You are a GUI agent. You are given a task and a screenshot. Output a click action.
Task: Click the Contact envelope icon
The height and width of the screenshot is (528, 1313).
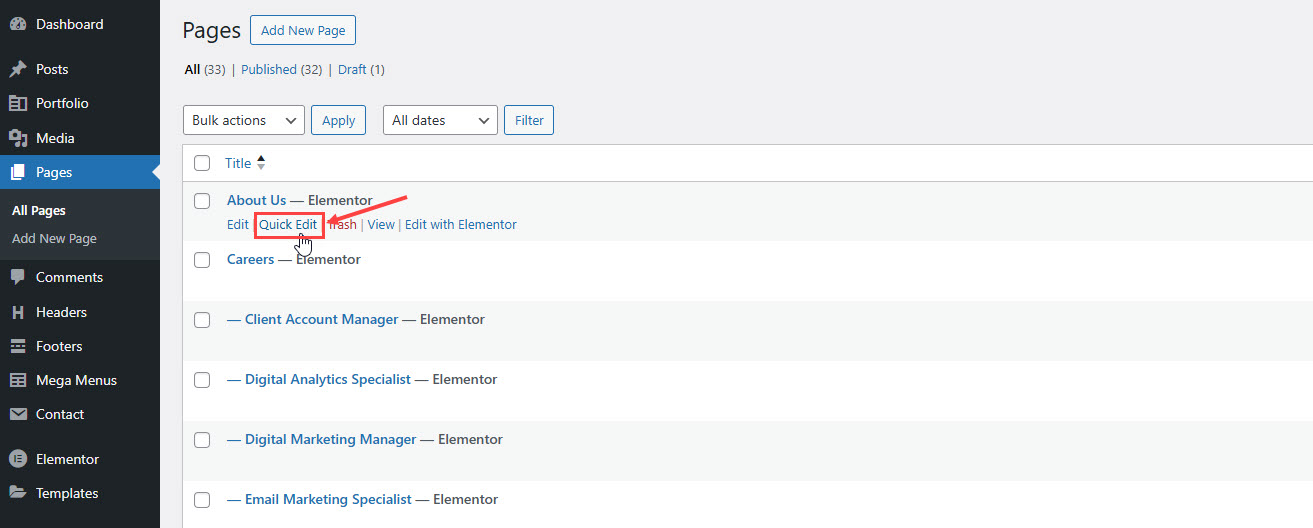click(x=17, y=414)
